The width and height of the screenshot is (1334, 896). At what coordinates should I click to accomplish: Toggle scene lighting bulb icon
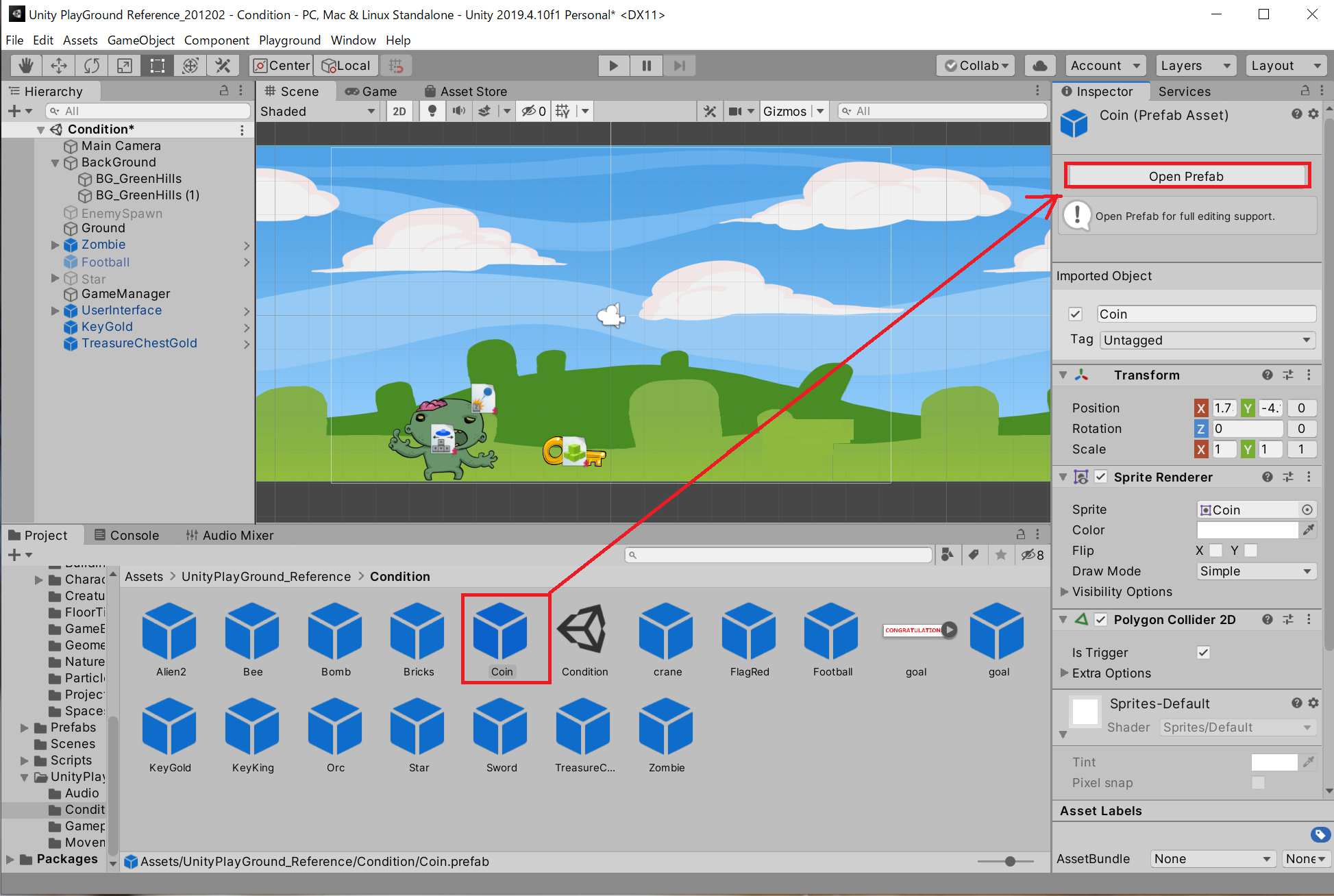tap(432, 111)
